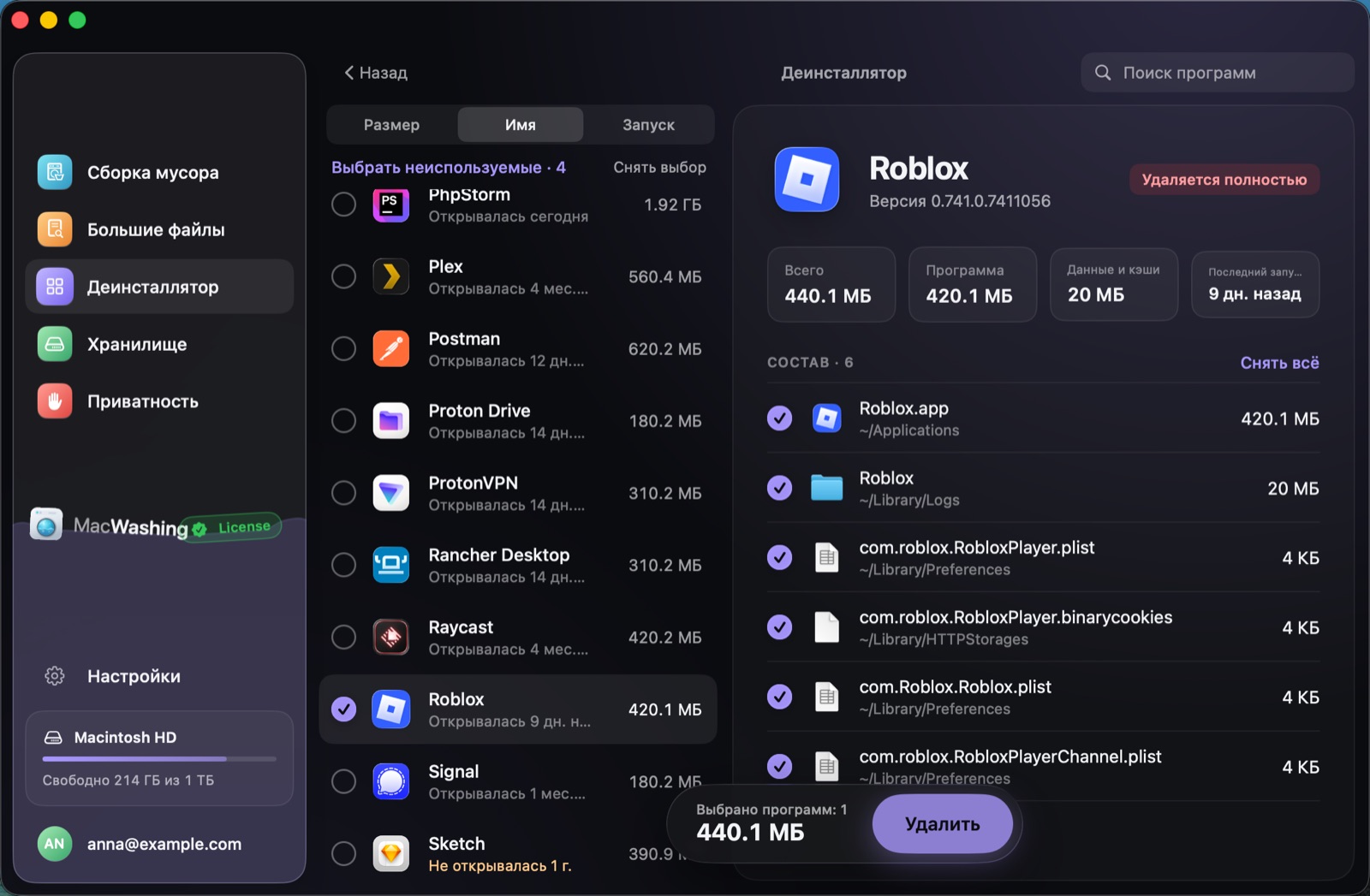
Task: Click the Proton Drive app icon
Action: click(x=391, y=420)
